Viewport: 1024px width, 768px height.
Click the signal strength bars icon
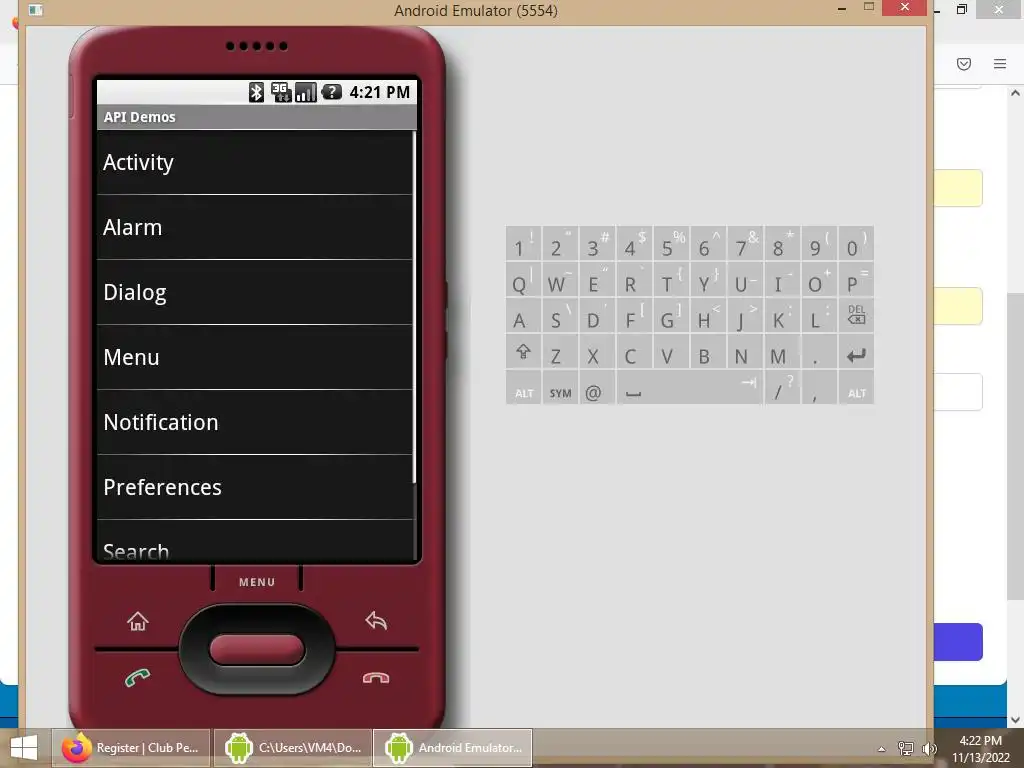306,92
